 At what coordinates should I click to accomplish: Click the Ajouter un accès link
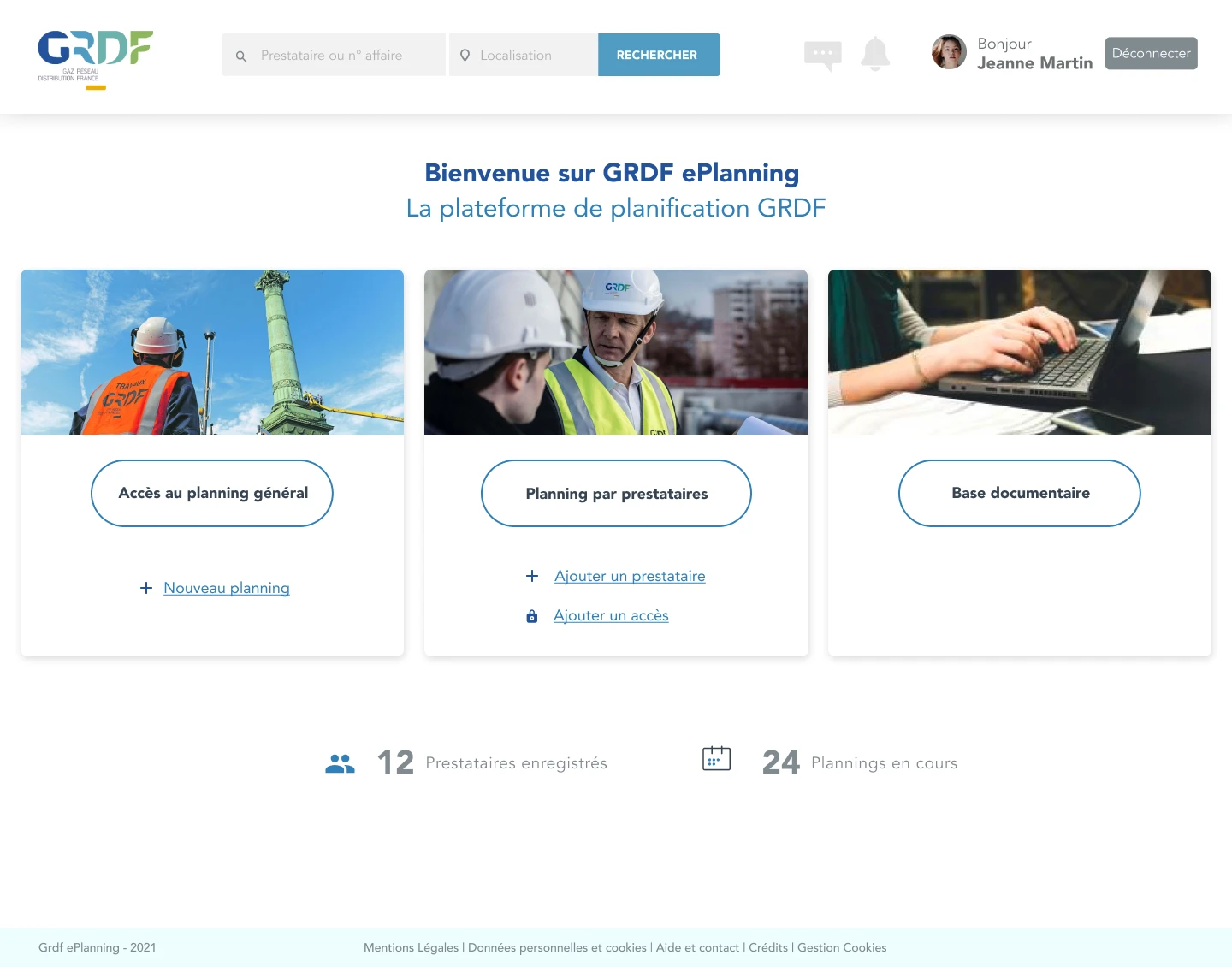611,615
